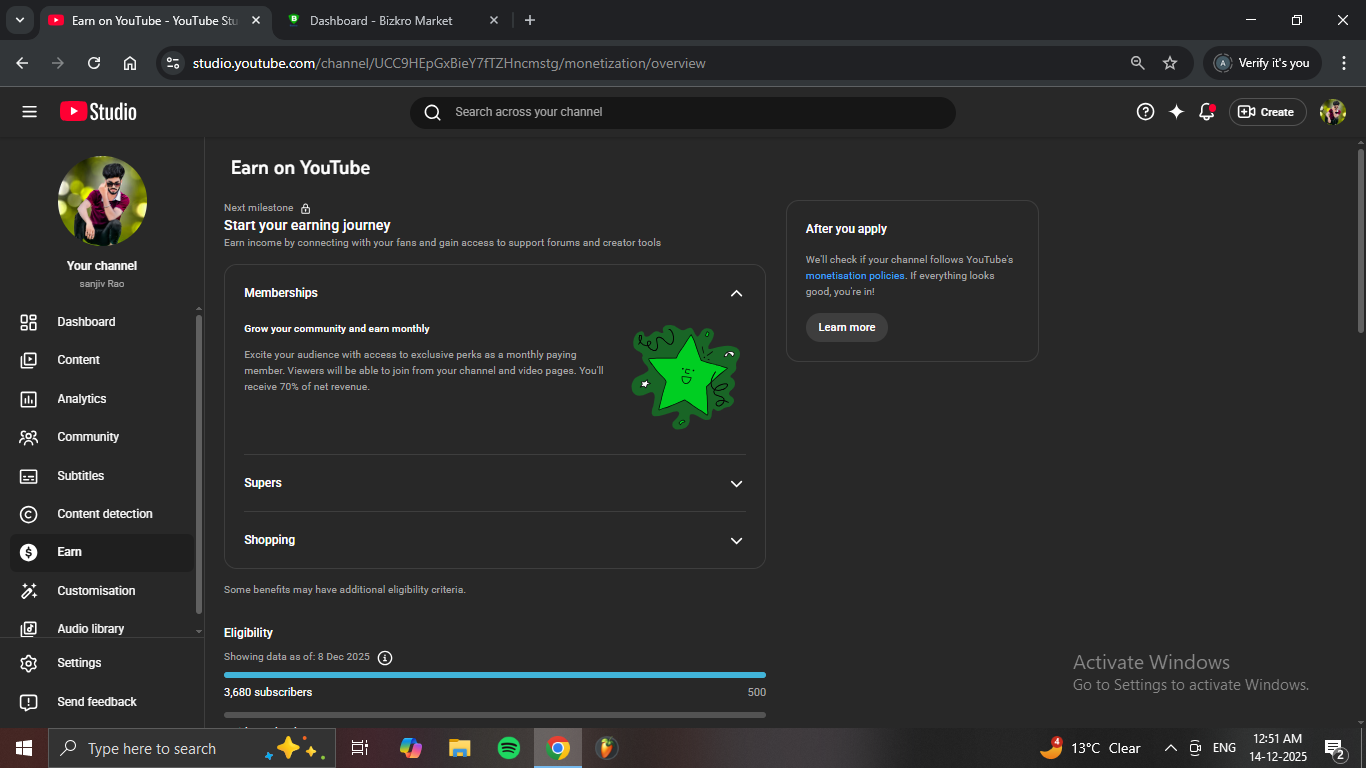Click the subscribers eligibility progress bar
Screen dimensions: 1366x768
[494, 675]
